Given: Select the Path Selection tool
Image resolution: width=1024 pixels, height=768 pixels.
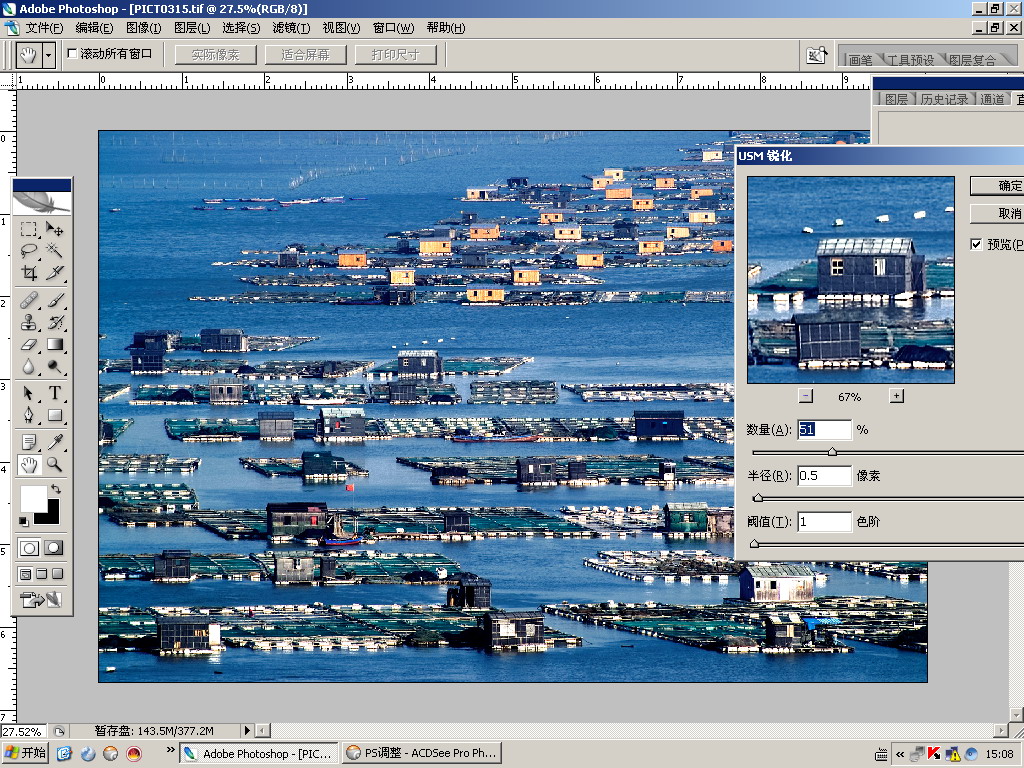Looking at the screenshot, I should (28, 393).
